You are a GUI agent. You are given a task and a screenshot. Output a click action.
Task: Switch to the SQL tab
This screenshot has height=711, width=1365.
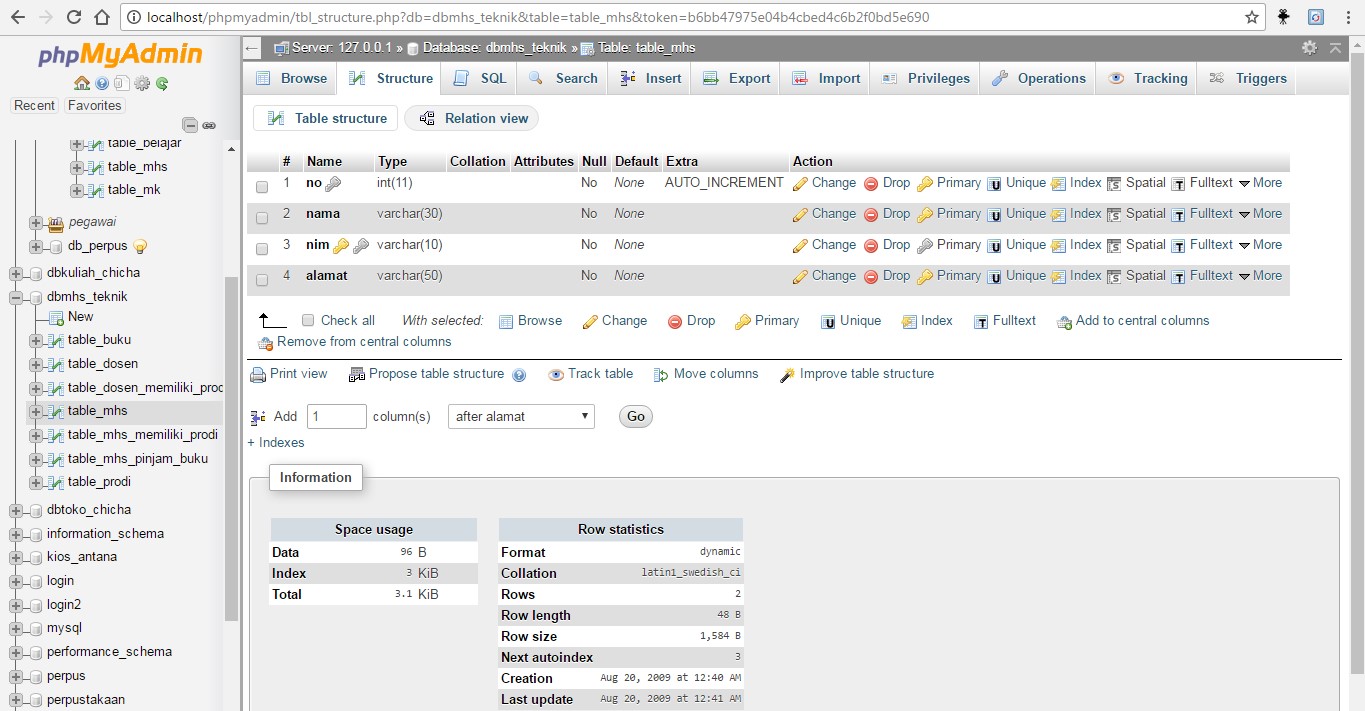(x=481, y=78)
